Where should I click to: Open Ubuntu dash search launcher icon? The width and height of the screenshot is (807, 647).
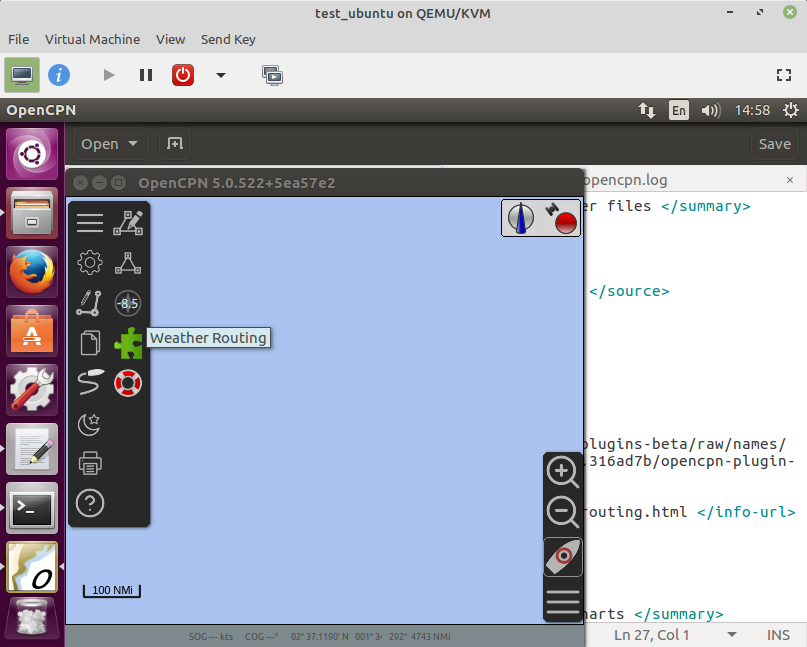[x=32, y=154]
